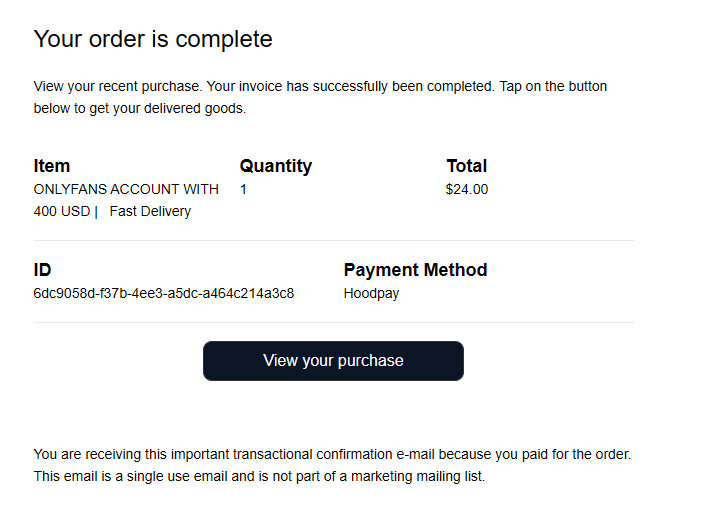Viewport: 722px width, 505px height.
Task: Click the Fast Delivery text
Action: coord(150,211)
